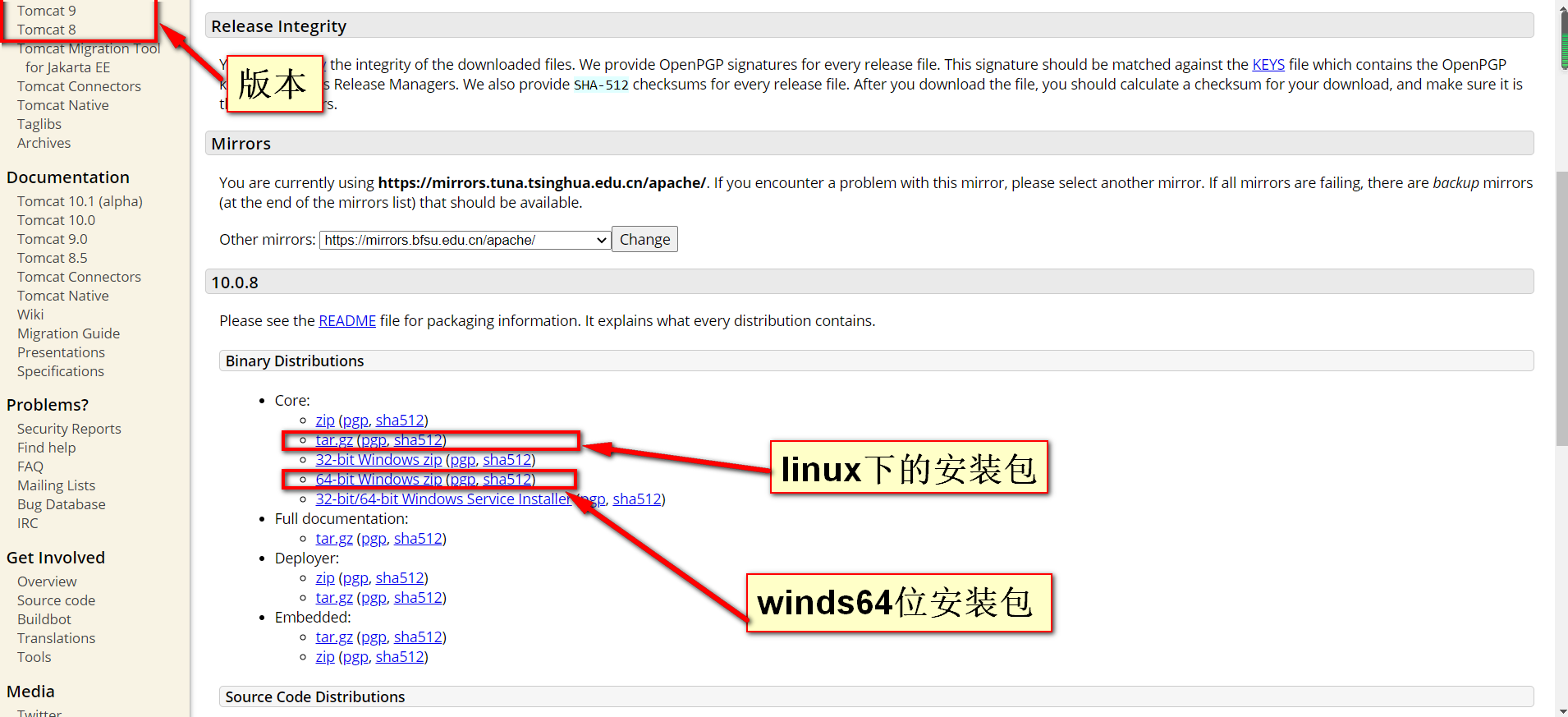The height and width of the screenshot is (717, 1568).
Task: Open the Find help link
Action: click(46, 448)
